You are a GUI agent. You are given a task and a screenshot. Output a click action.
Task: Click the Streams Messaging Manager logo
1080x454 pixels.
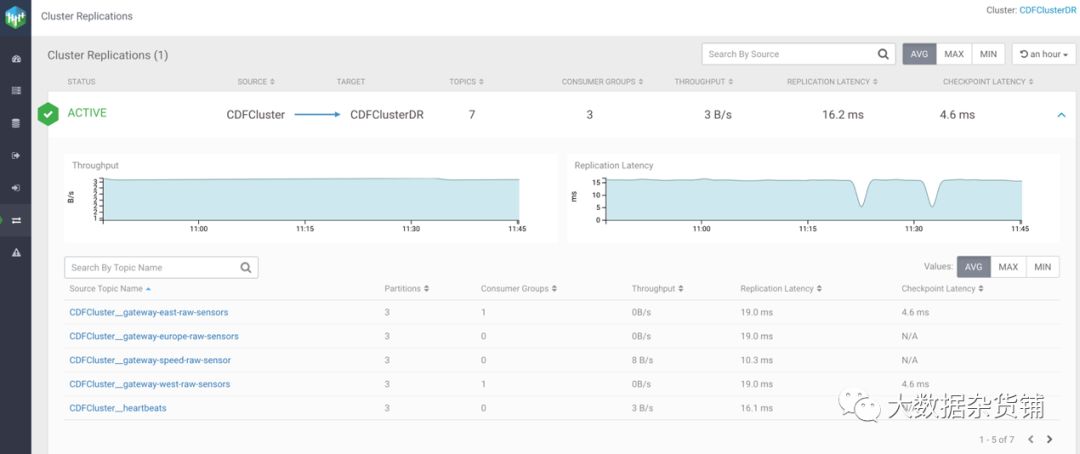click(x=16, y=17)
